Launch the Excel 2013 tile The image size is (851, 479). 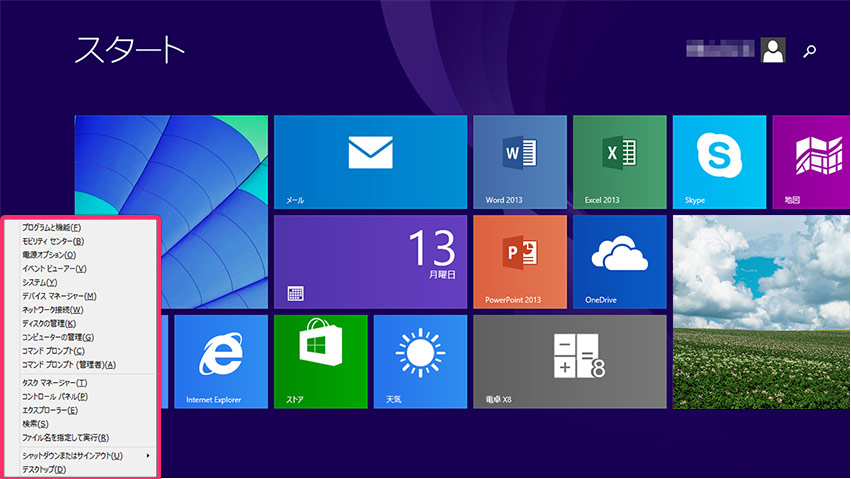pyautogui.click(x=620, y=162)
